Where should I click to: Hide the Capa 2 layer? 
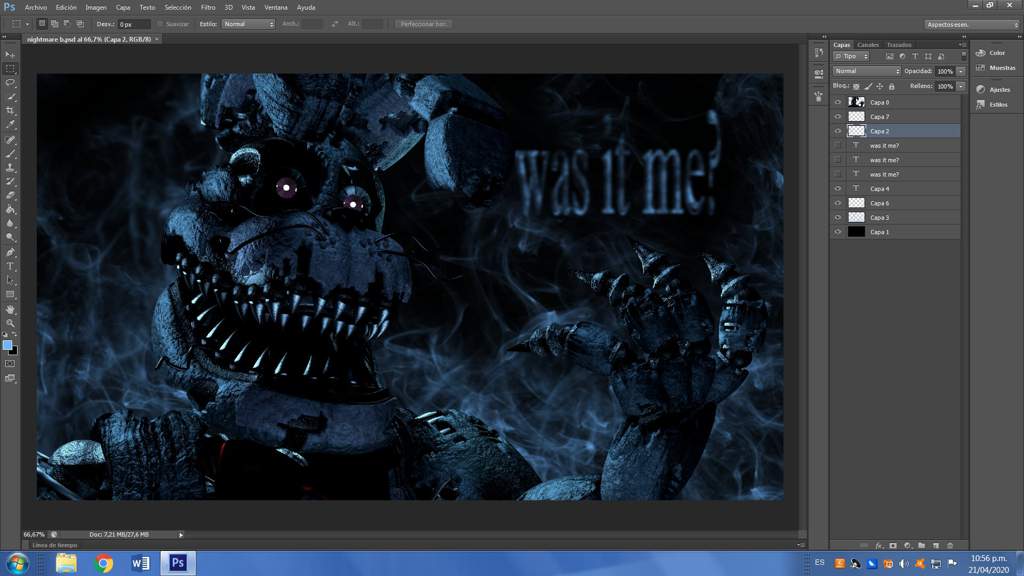[838, 131]
